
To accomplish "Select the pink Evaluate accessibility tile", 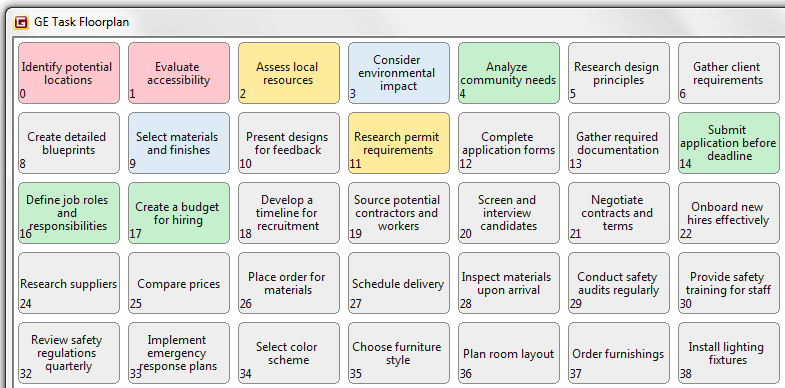I will [x=179, y=73].
